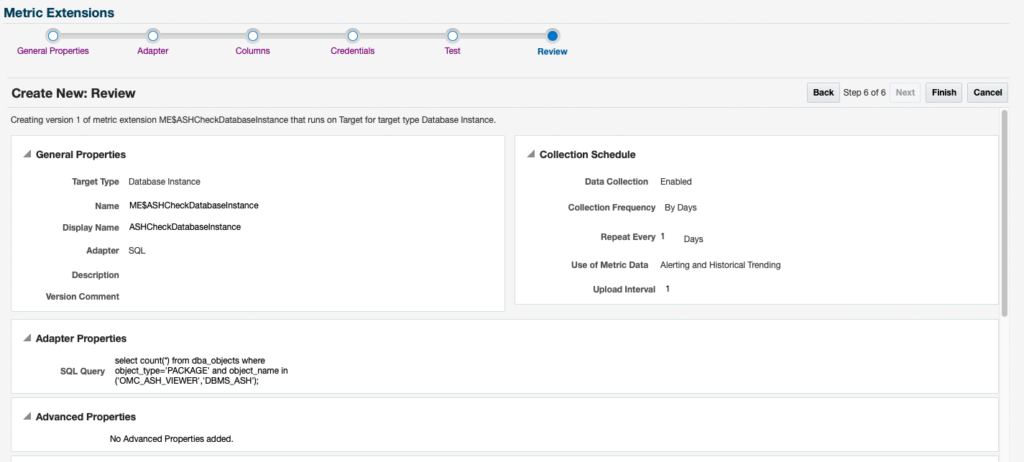Collapse the General Properties section
1024x462 pixels.
pyautogui.click(x=27, y=154)
